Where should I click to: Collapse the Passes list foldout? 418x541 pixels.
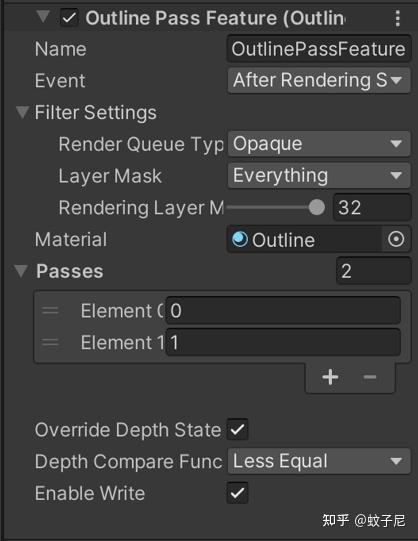21,271
